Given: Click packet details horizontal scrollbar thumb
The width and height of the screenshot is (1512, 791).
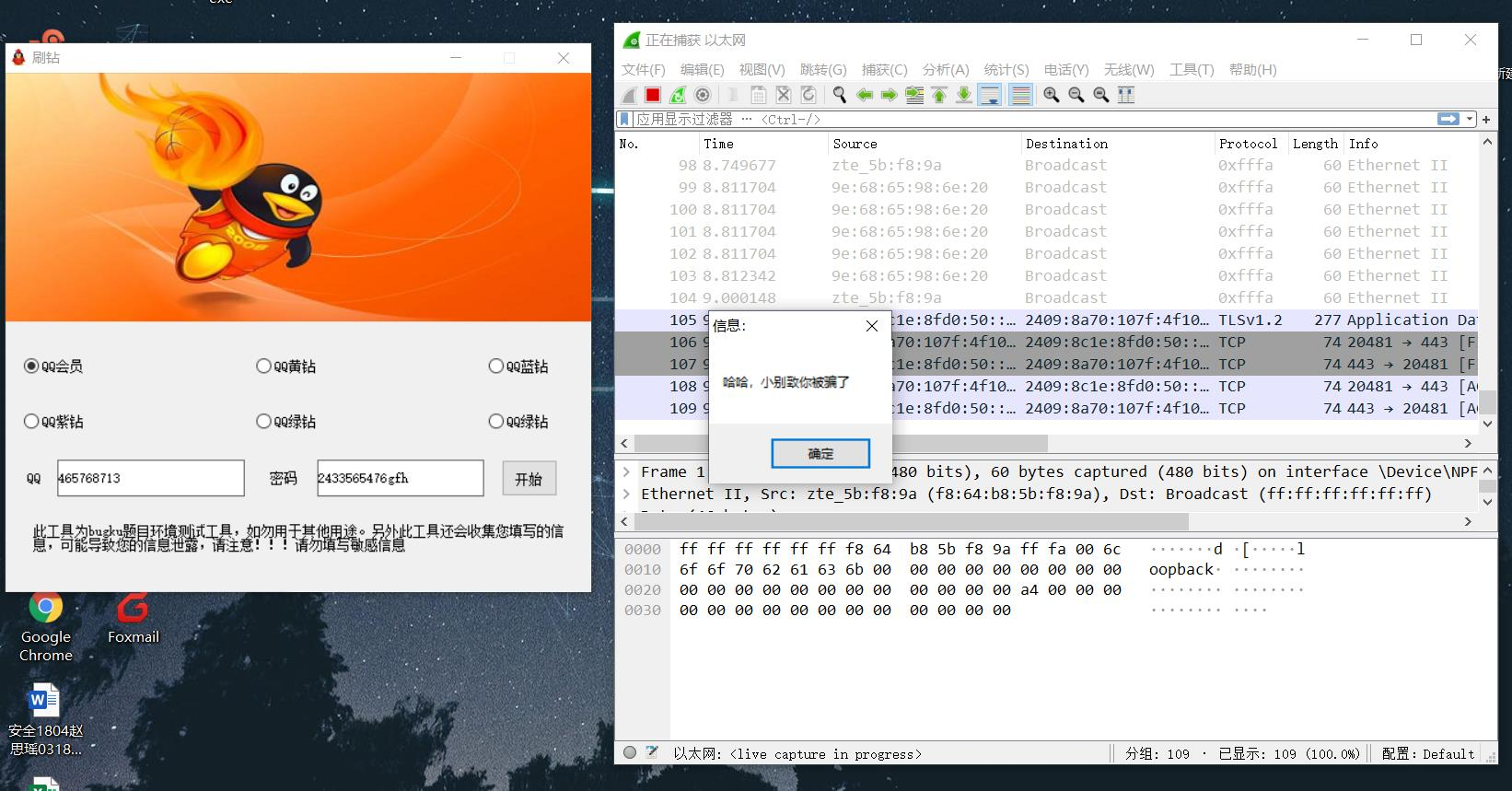Looking at the screenshot, I should (x=910, y=521).
